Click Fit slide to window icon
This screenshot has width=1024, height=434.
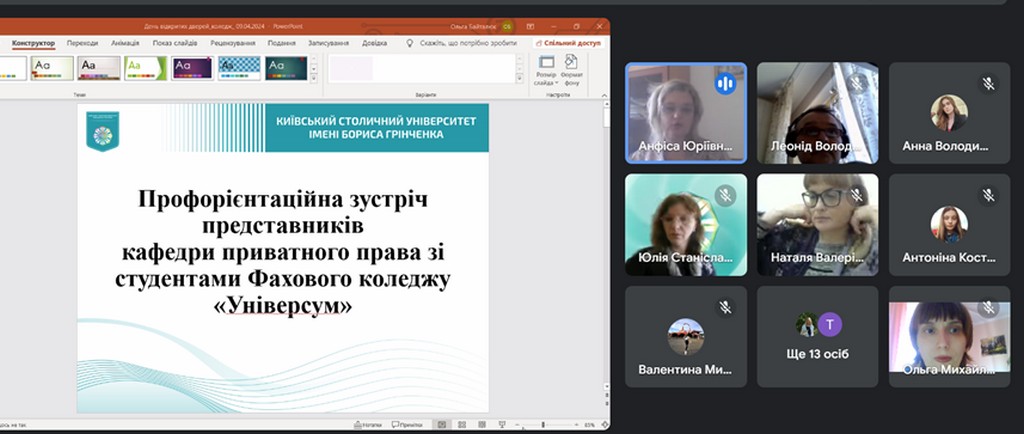coord(603,425)
